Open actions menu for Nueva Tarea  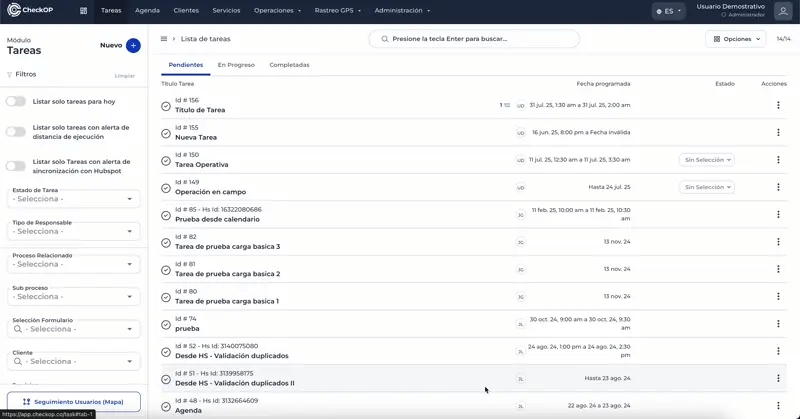pos(778,133)
